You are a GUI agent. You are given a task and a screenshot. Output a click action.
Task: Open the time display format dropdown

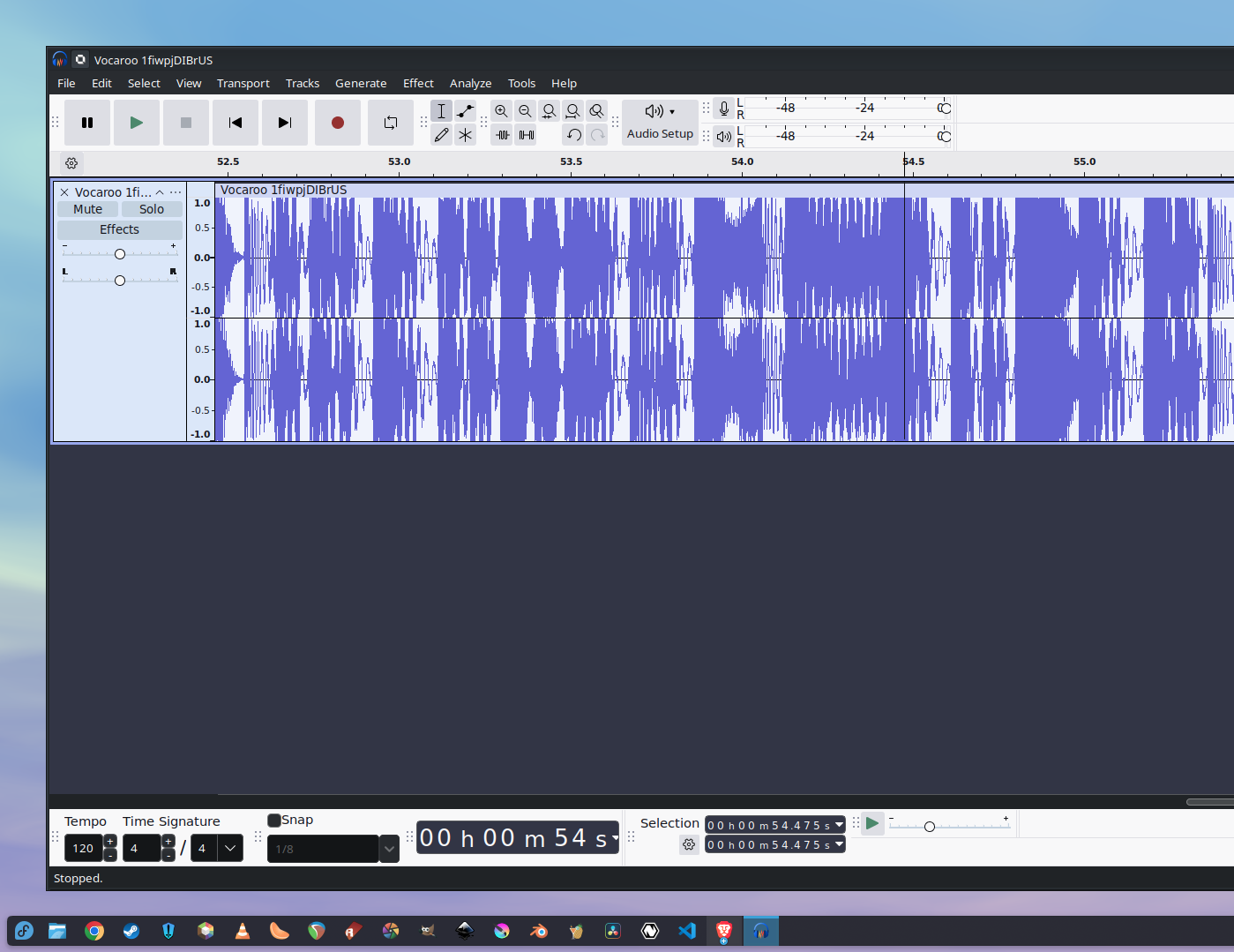pyautogui.click(x=615, y=837)
